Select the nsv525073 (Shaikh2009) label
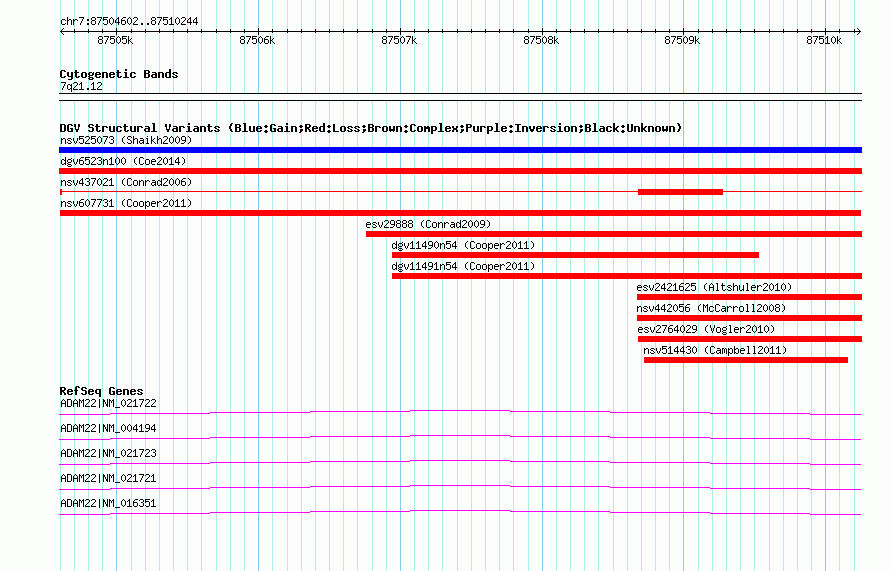The image size is (890, 571). pos(126,140)
